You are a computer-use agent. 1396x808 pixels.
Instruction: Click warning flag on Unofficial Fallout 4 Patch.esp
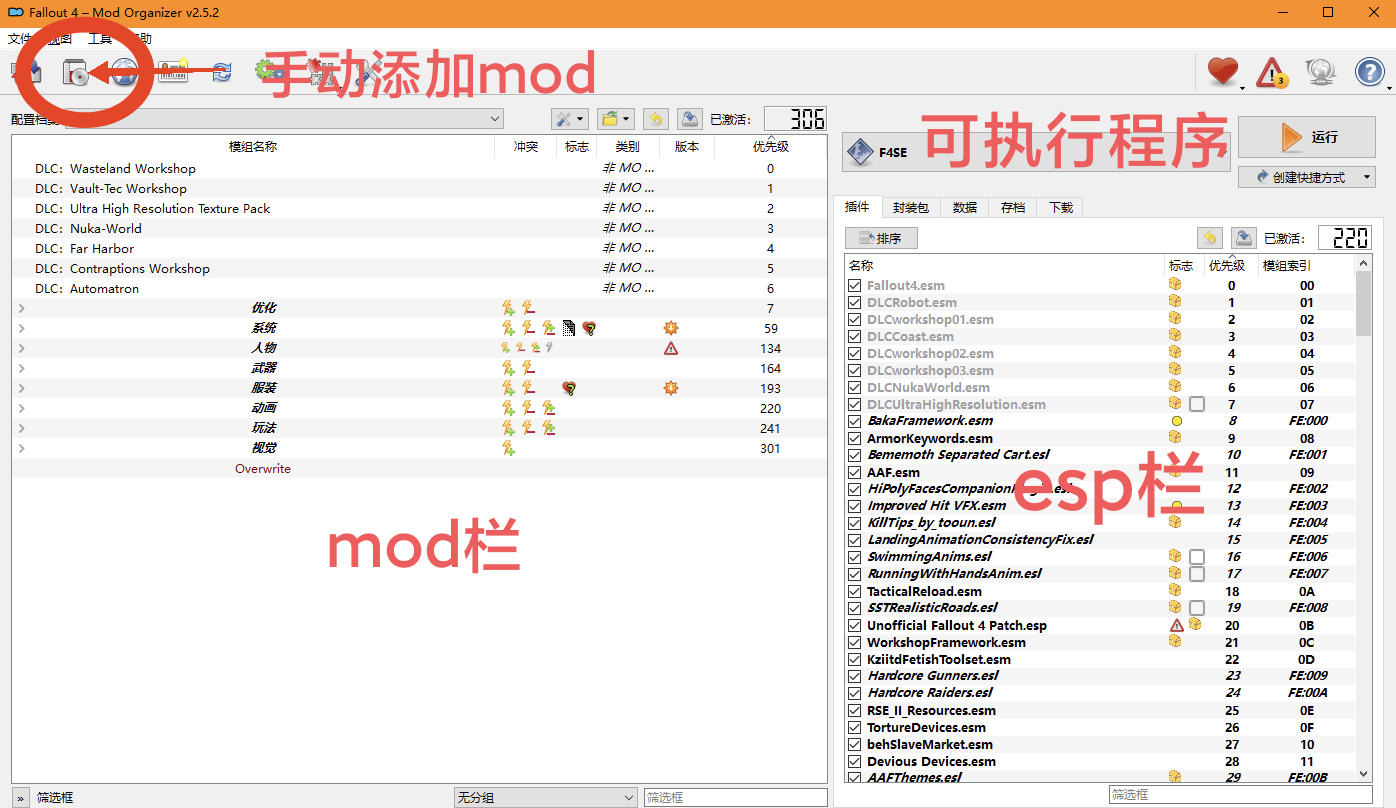click(x=1177, y=625)
